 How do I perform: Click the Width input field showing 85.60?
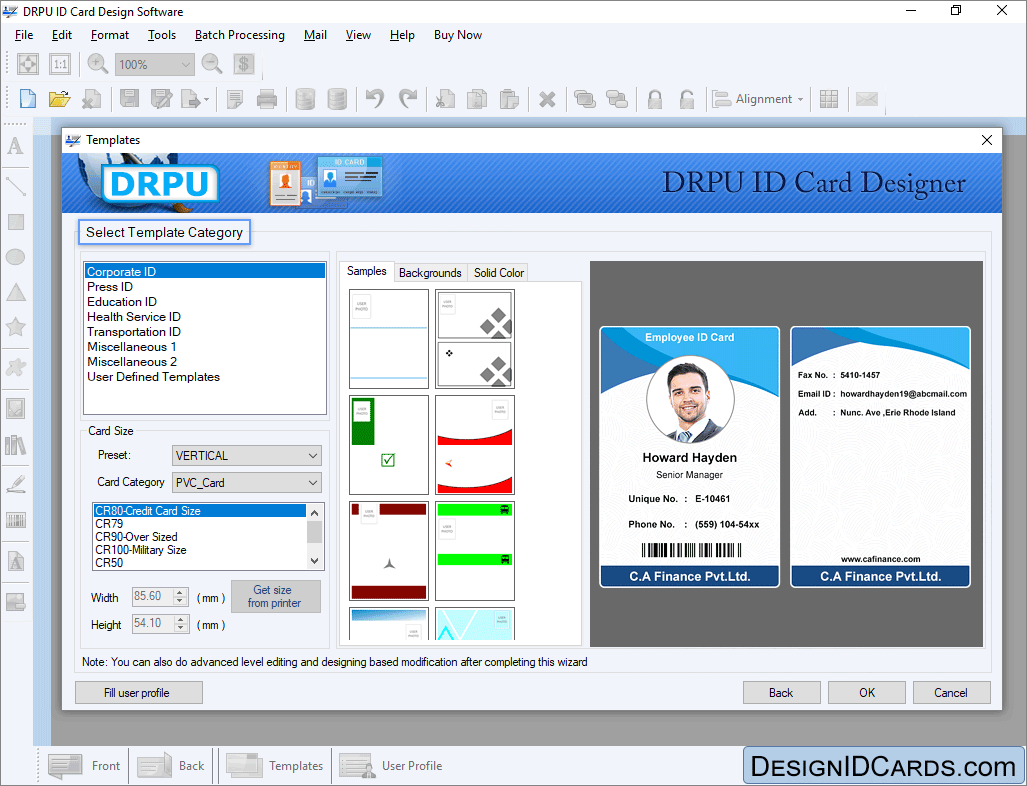[x=153, y=596]
